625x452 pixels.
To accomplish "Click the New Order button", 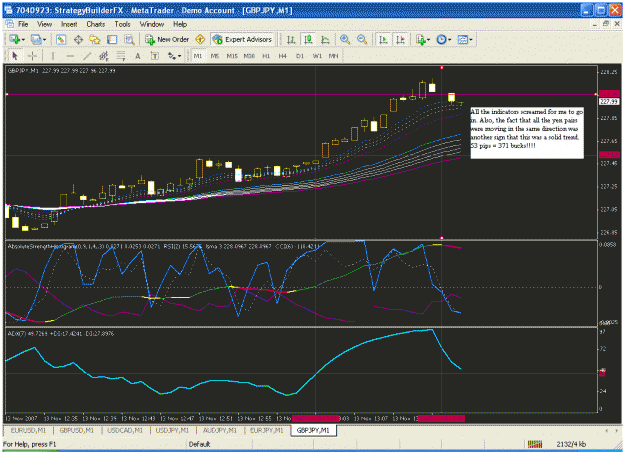I will (167, 39).
